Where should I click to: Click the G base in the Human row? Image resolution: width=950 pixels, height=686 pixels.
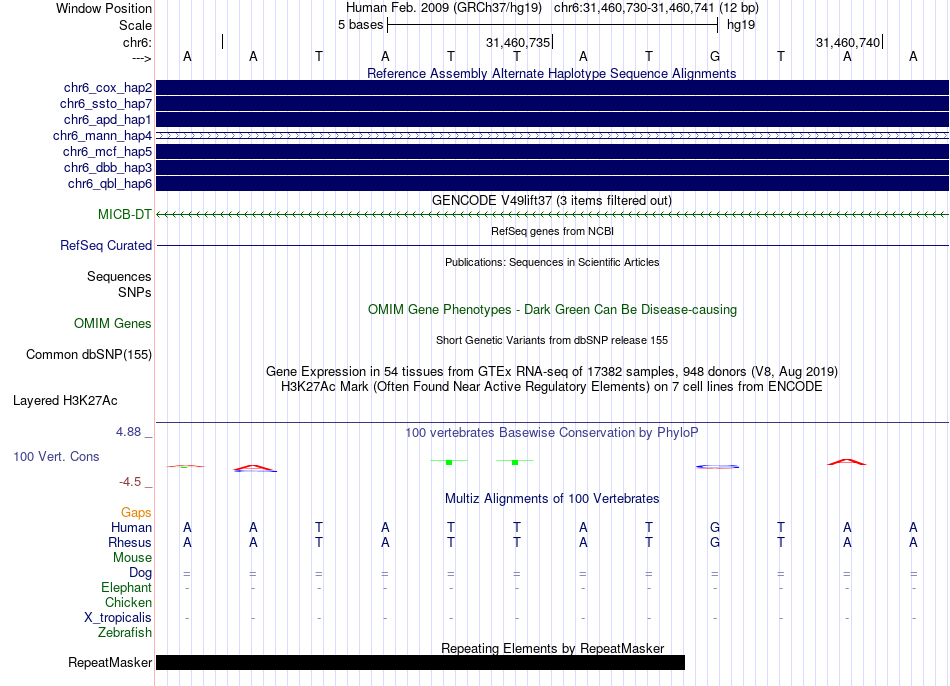(x=715, y=528)
